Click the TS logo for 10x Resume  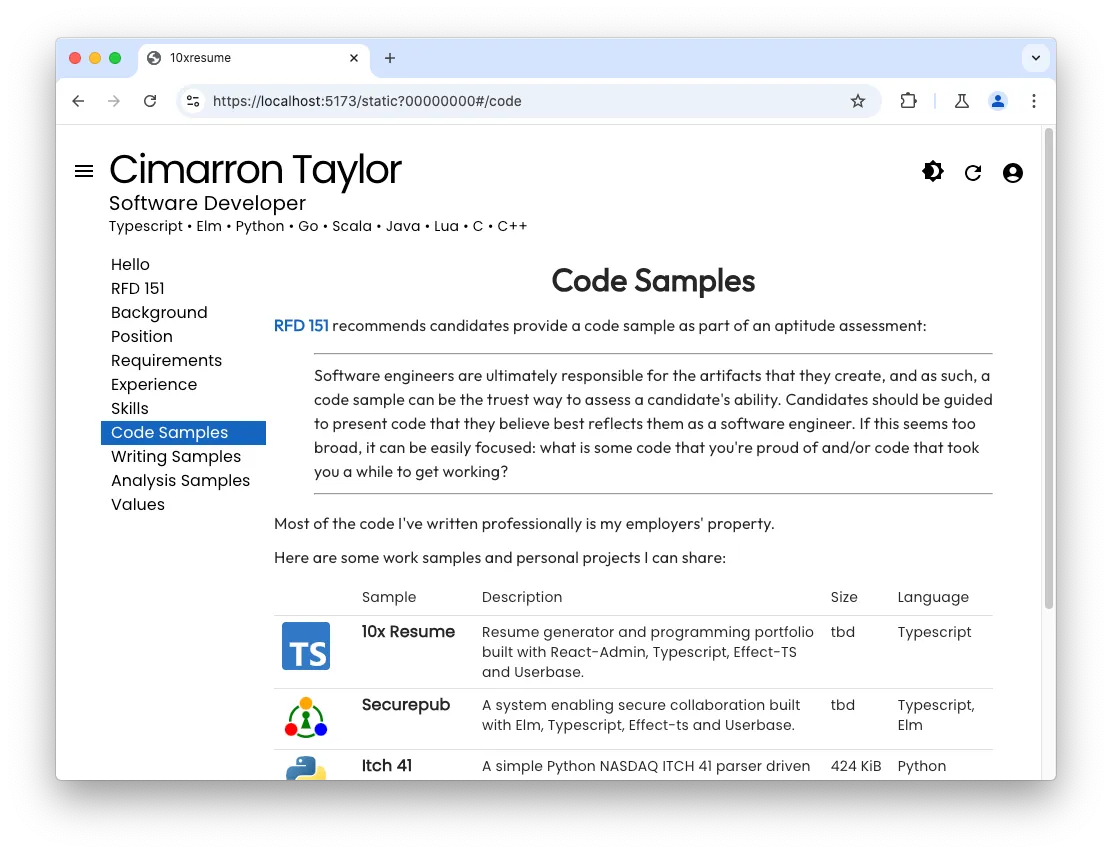coord(306,646)
